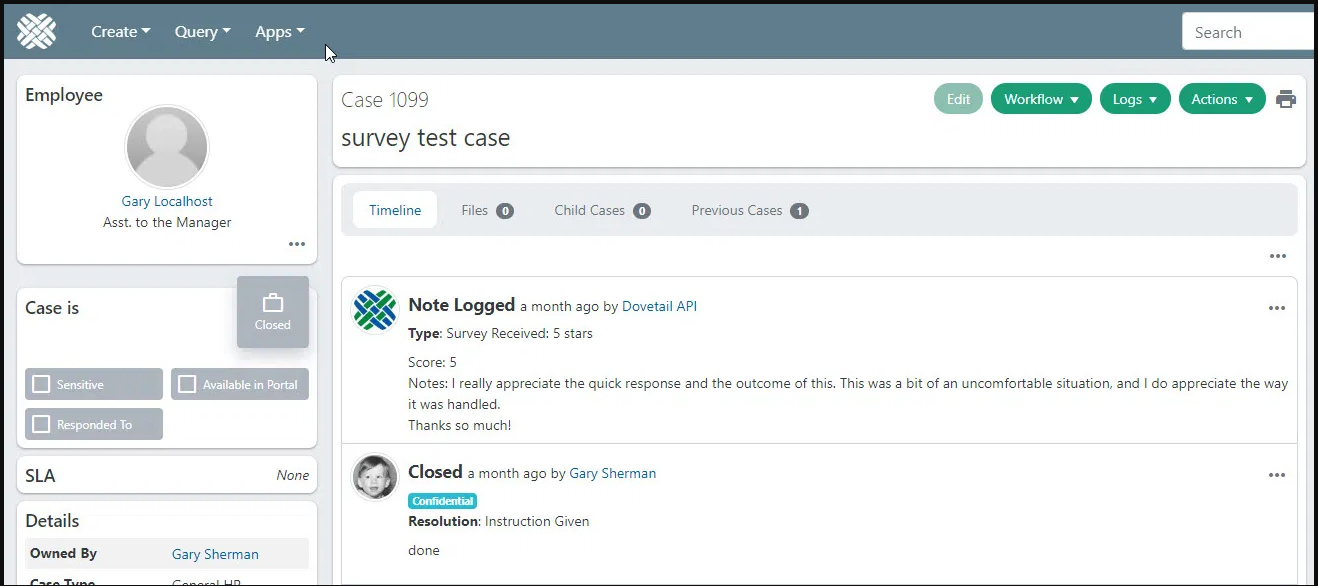Viewport: 1318px width, 586px height.
Task: Toggle the Sensitive checkbox
Action: coord(42,384)
